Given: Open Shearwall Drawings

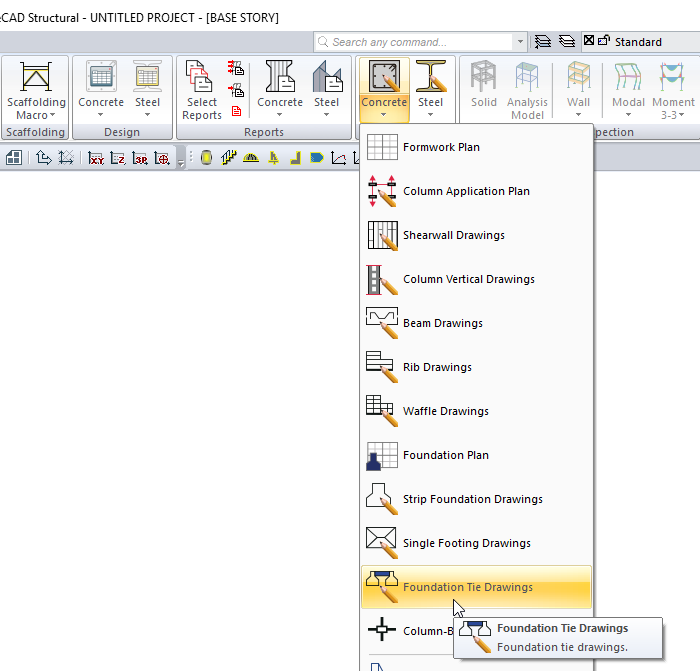Looking at the screenshot, I should coord(453,235).
